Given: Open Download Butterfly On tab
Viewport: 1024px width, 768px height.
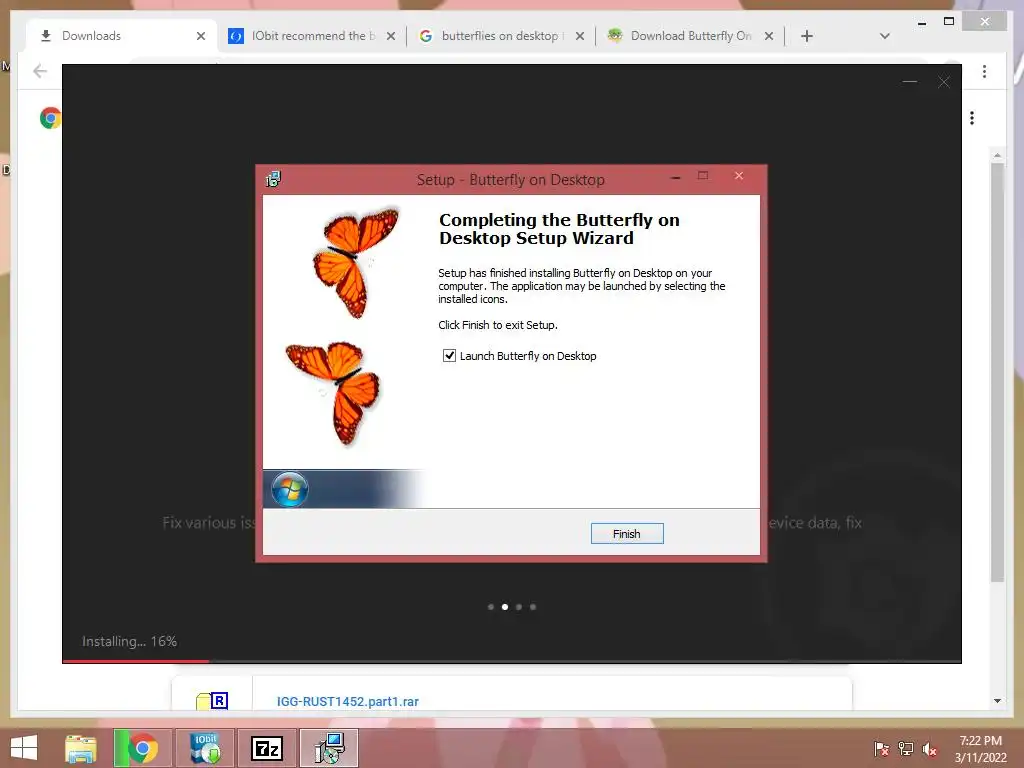Looking at the screenshot, I should click(x=690, y=36).
